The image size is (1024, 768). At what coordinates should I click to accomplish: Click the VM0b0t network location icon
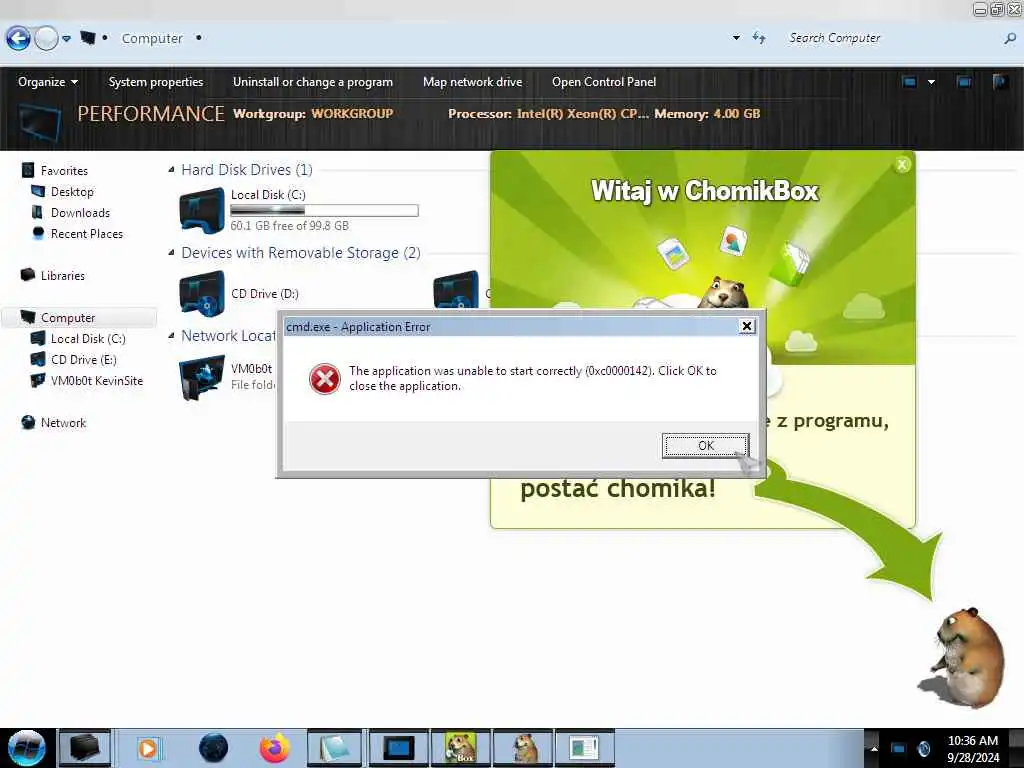(x=202, y=377)
